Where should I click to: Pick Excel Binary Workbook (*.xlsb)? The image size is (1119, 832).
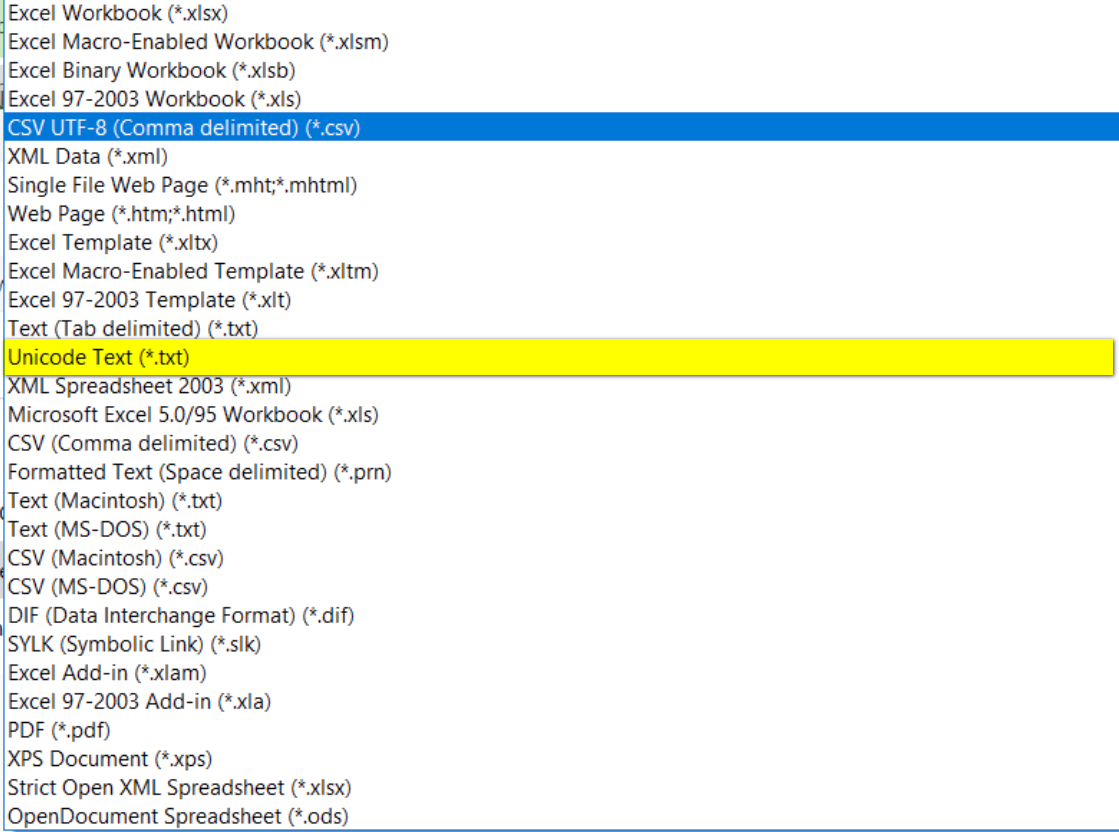[561, 71]
